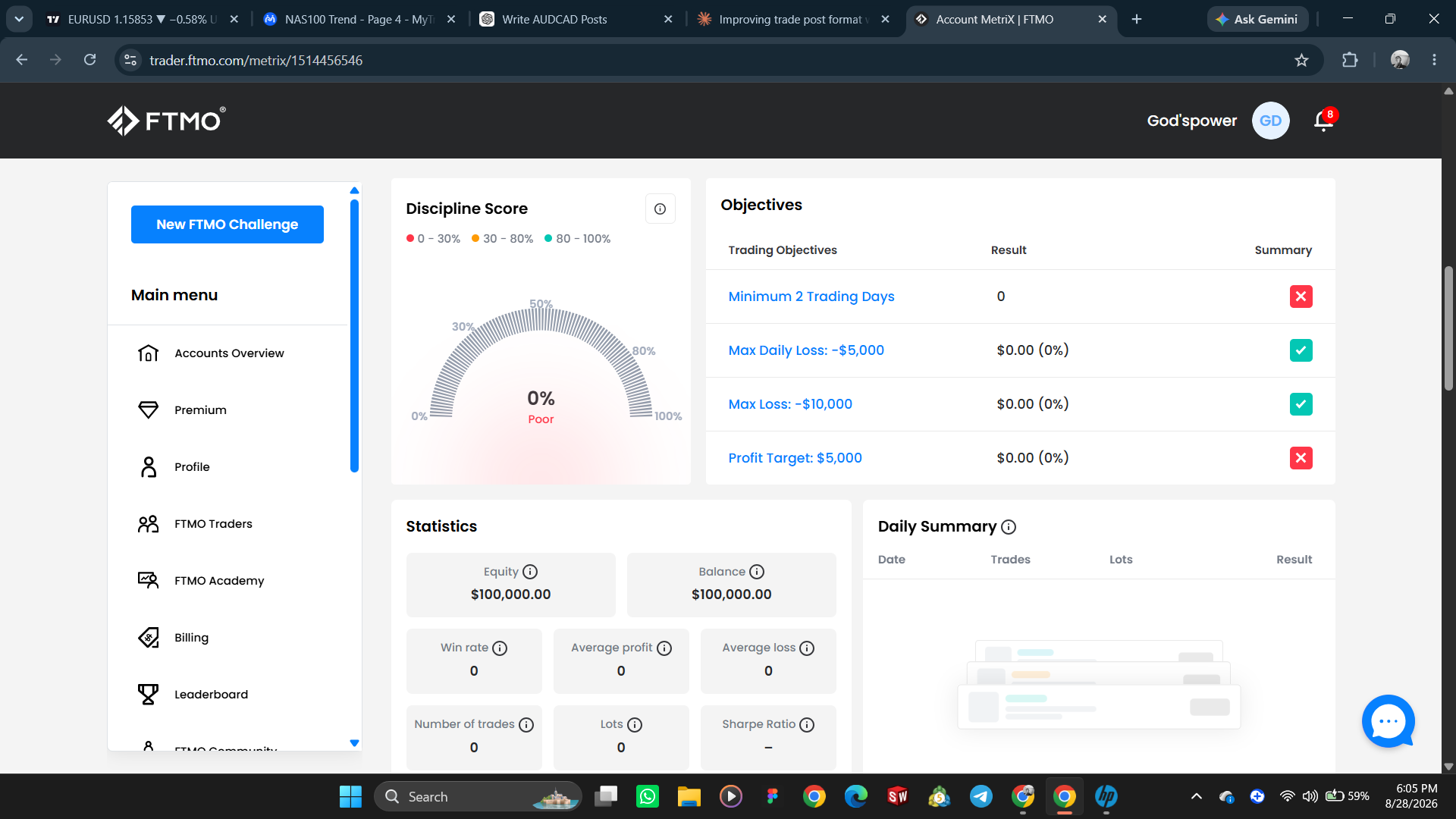Open the Windows Start menu
Image resolution: width=1456 pixels, height=819 pixels.
(x=350, y=796)
